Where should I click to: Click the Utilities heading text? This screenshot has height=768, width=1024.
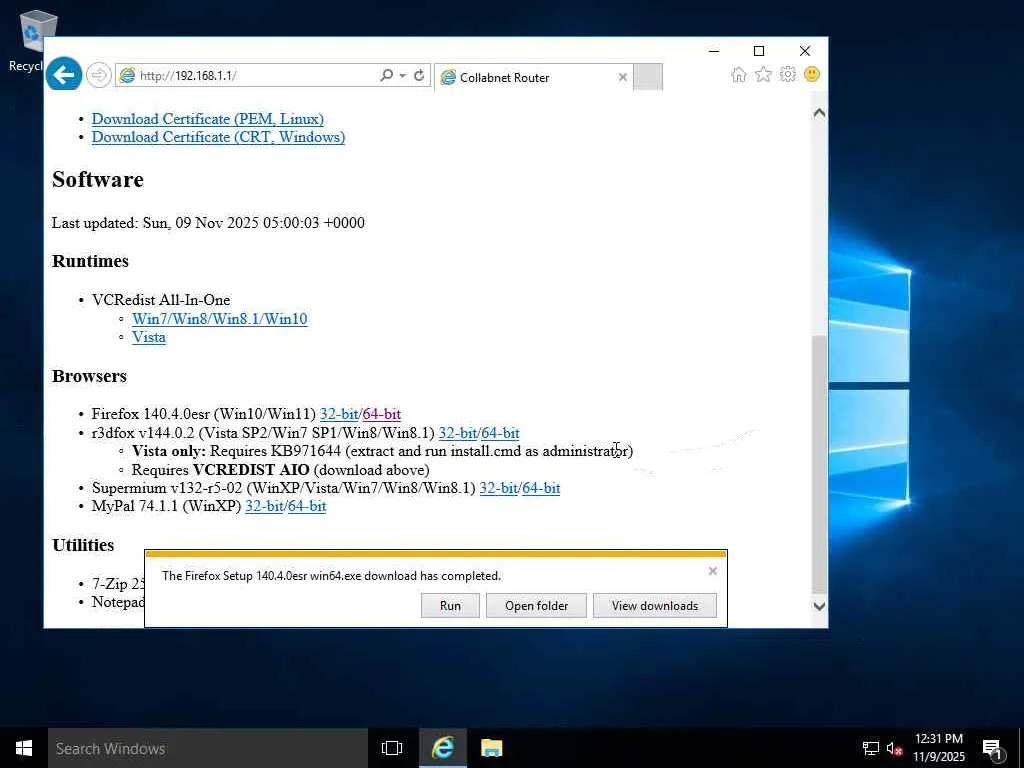(83, 545)
